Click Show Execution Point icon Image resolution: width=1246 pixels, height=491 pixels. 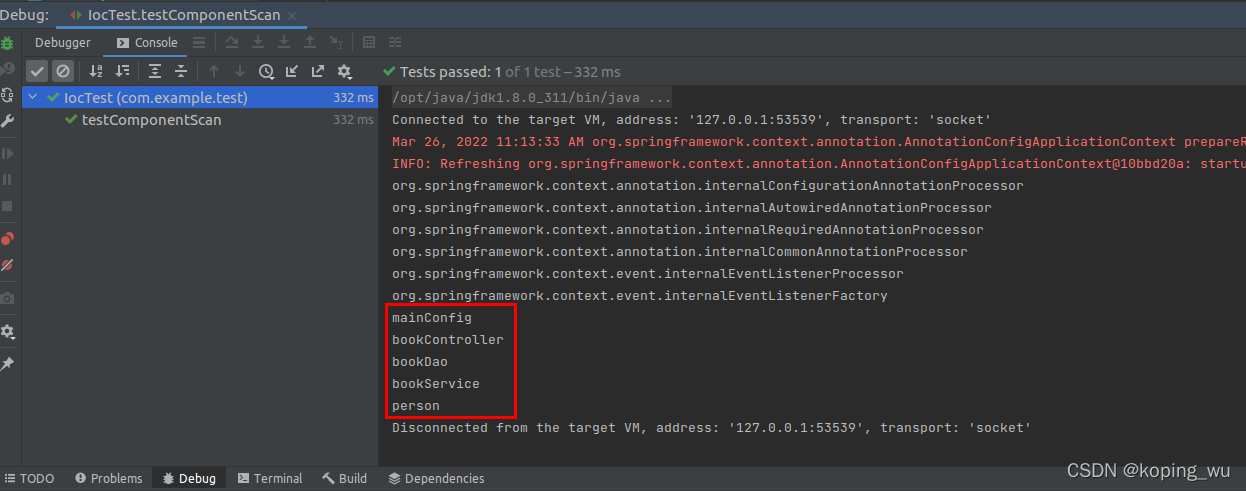232,43
